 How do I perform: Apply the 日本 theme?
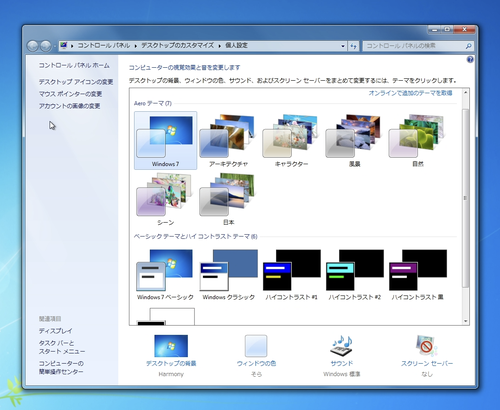click(228, 199)
